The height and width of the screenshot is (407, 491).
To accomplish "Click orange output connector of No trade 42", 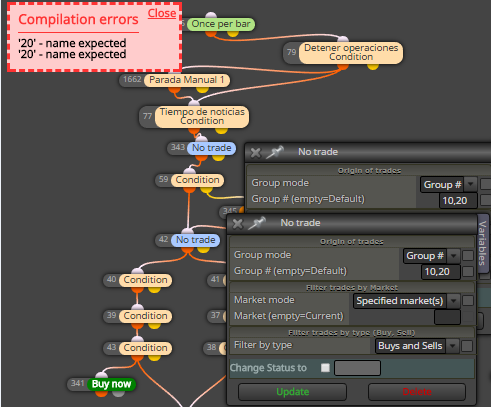I will (187, 249).
